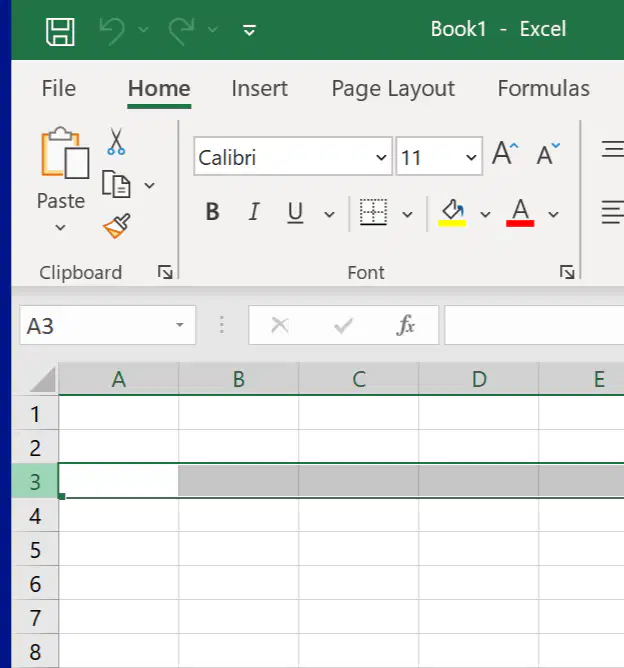This screenshot has height=668, width=624.
Task: Switch to the Insert tab
Action: pos(259,89)
